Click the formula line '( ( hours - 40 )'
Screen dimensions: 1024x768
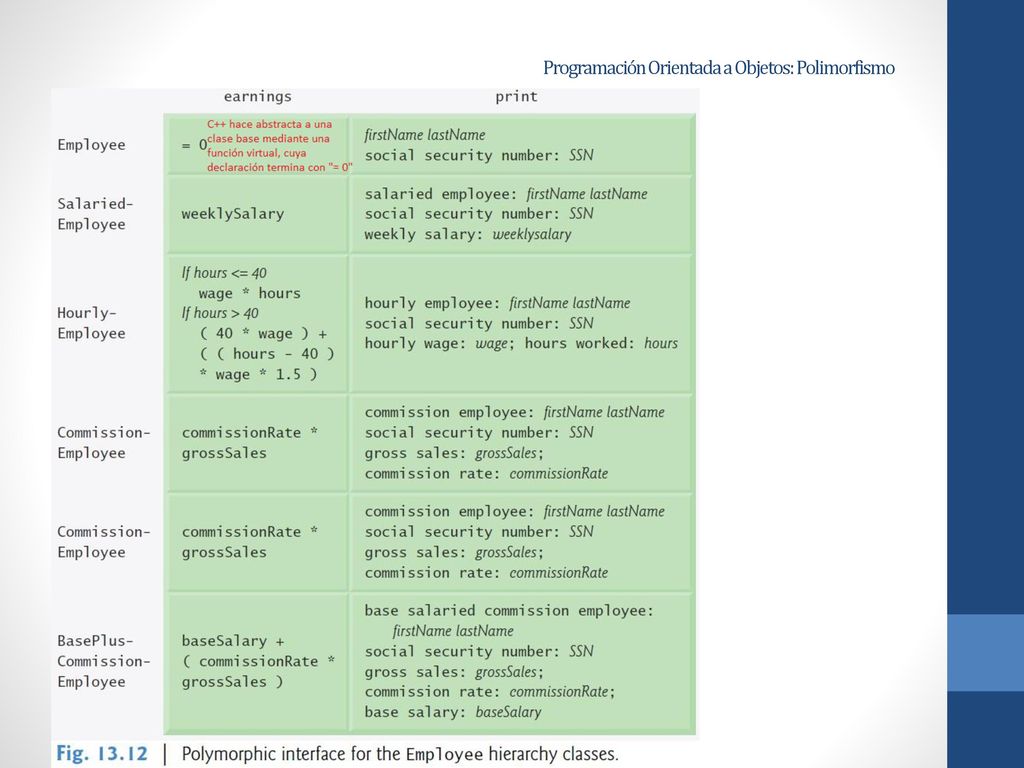click(x=266, y=354)
